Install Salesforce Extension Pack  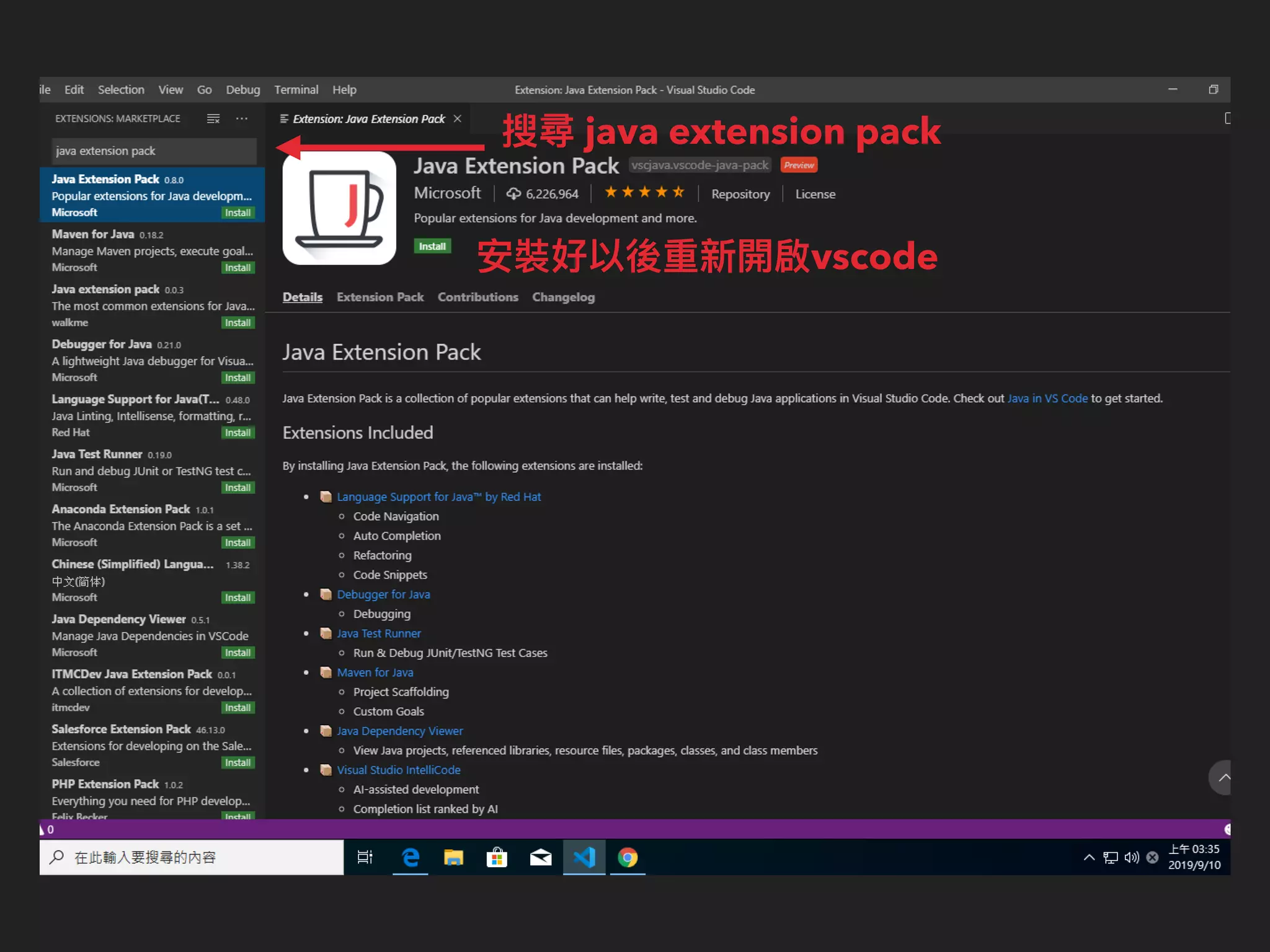(238, 762)
